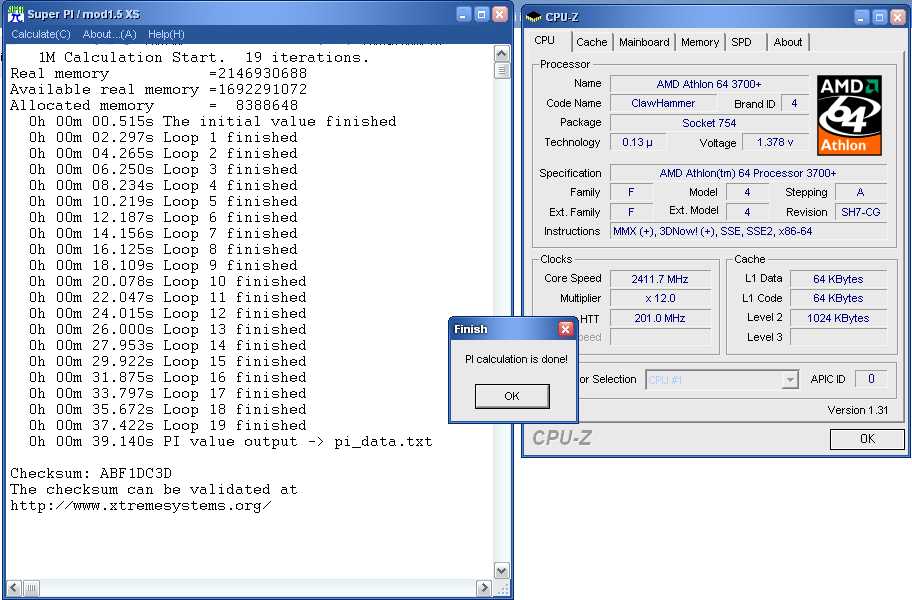912x600 pixels.
Task: Click the L1 Code value 64 KBytes
Action: (x=838, y=298)
